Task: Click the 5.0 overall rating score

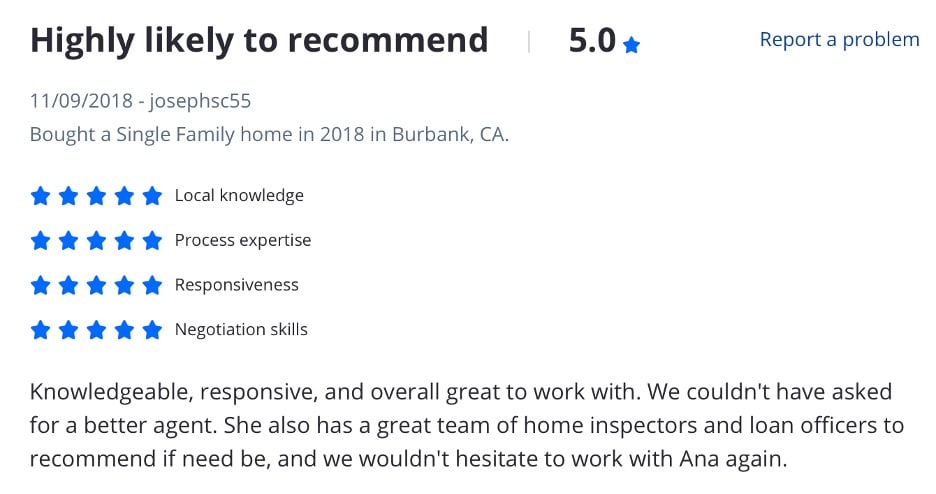Action: [x=592, y=40]
